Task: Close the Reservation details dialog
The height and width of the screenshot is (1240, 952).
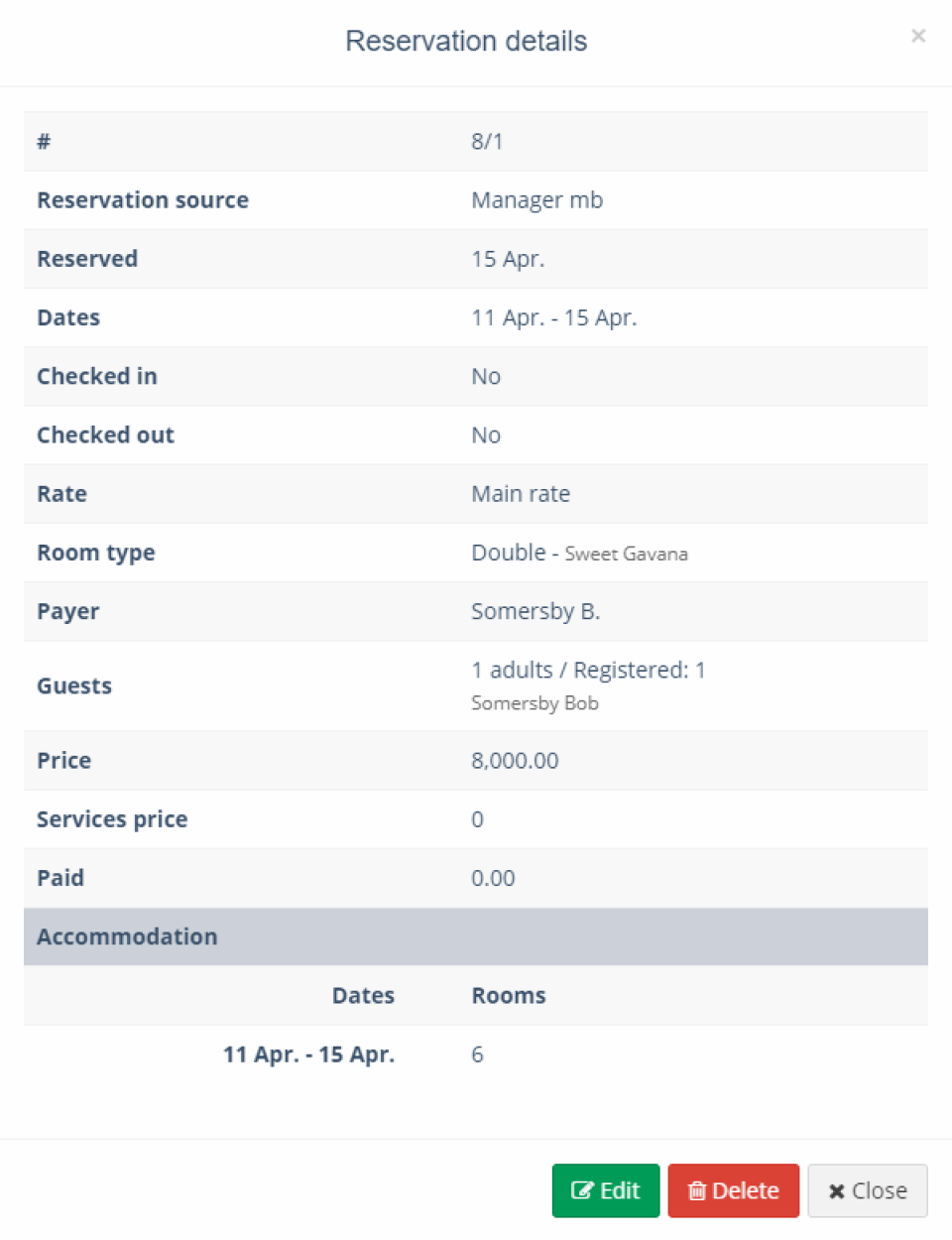Action: point(867,1190)
